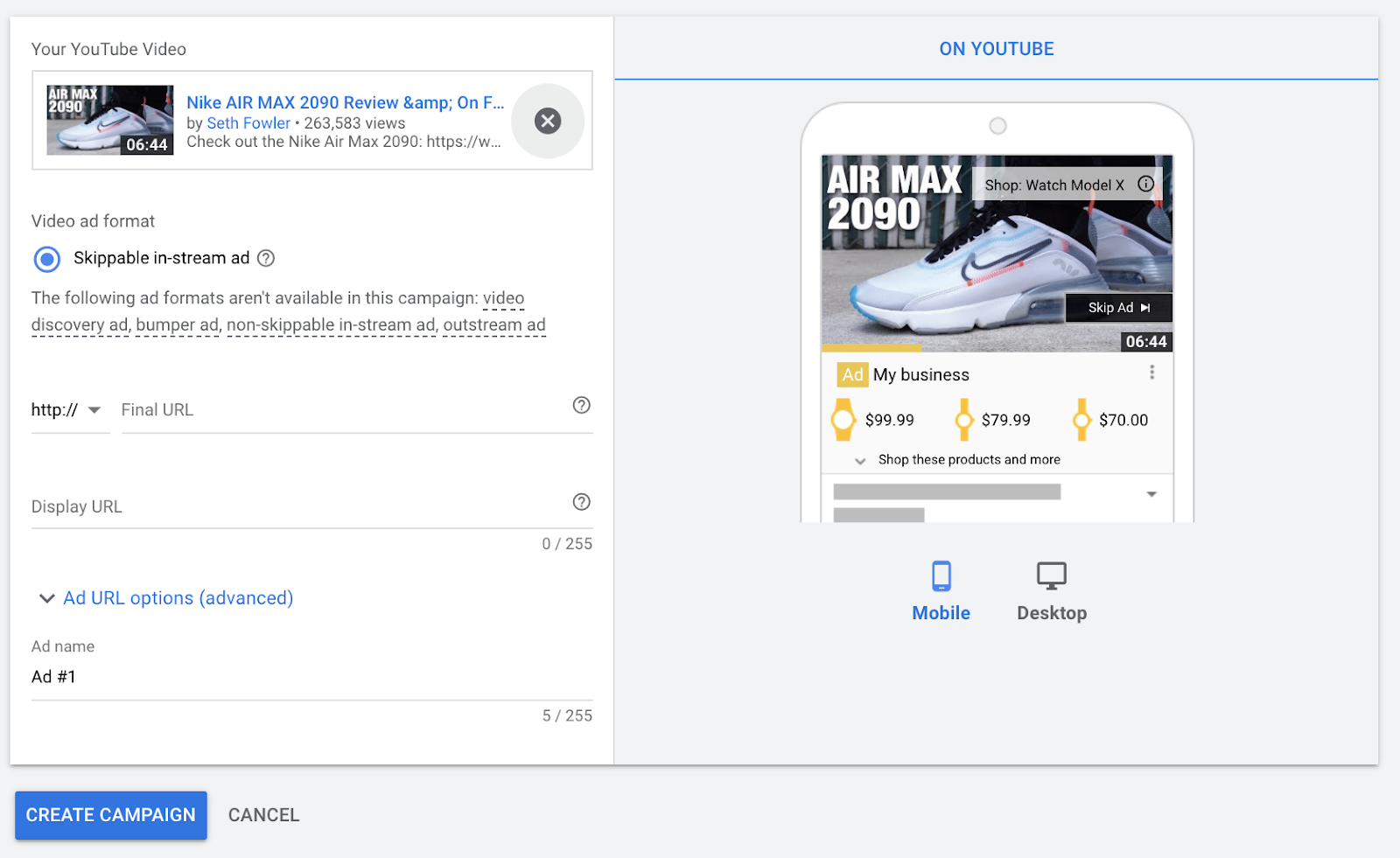The height and width of the screenshot is (858, 1400).
Task: Collapse Ad URL options (advanced)
Action: pos(165,598)
